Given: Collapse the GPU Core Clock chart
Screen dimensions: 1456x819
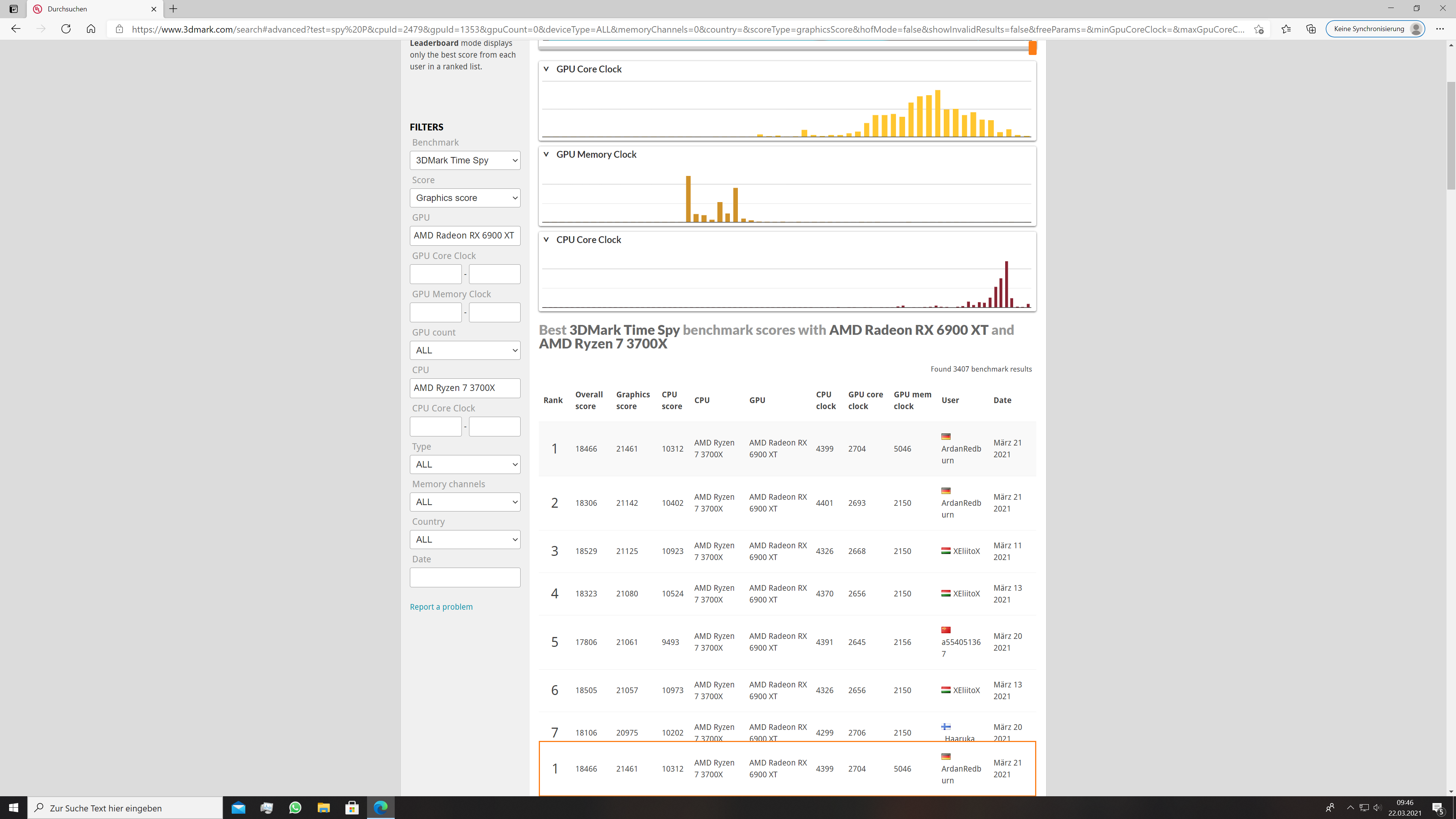Looking at the screenshot, I should click(x=546, y=69).
